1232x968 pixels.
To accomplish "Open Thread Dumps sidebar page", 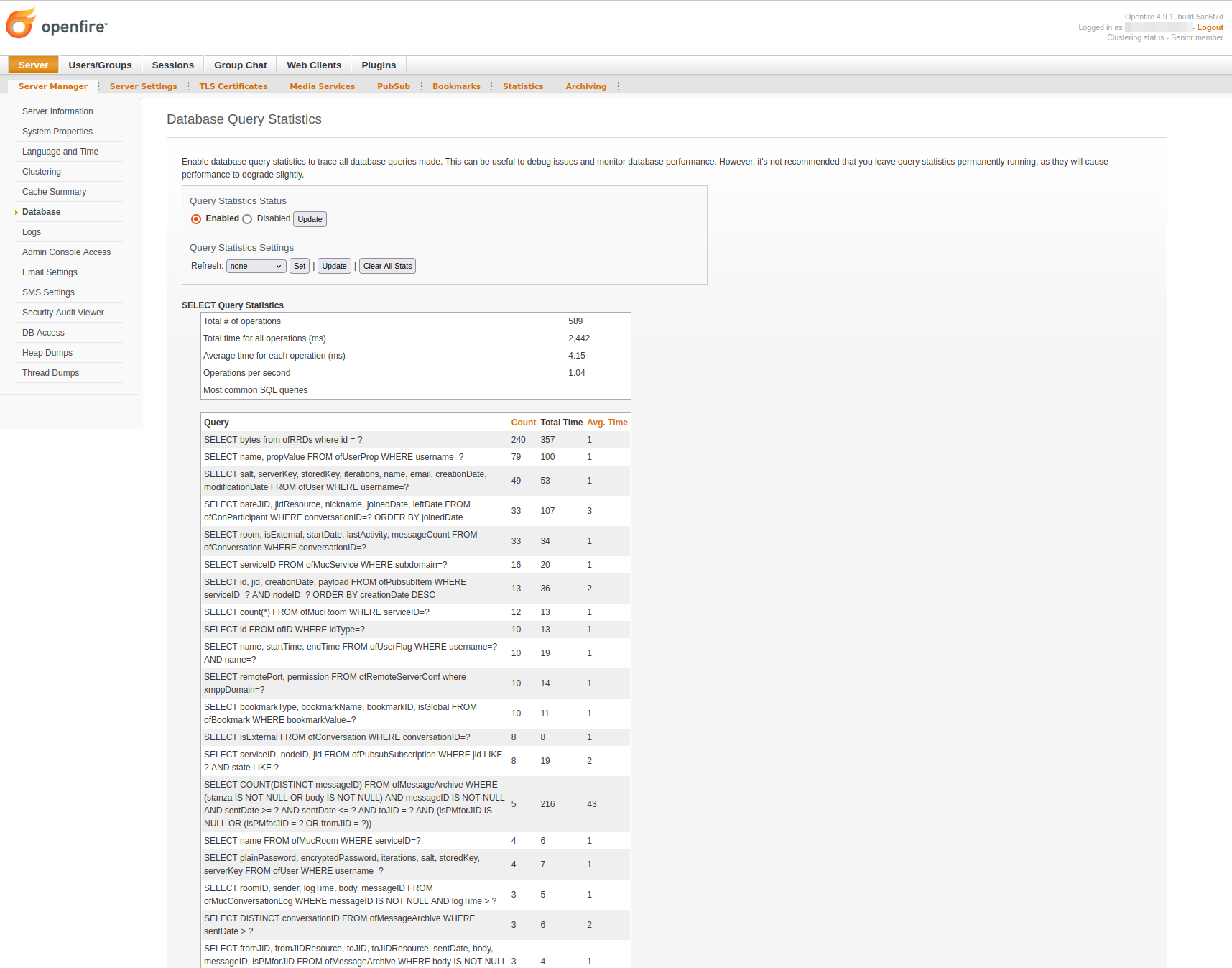I will point(50,373).
